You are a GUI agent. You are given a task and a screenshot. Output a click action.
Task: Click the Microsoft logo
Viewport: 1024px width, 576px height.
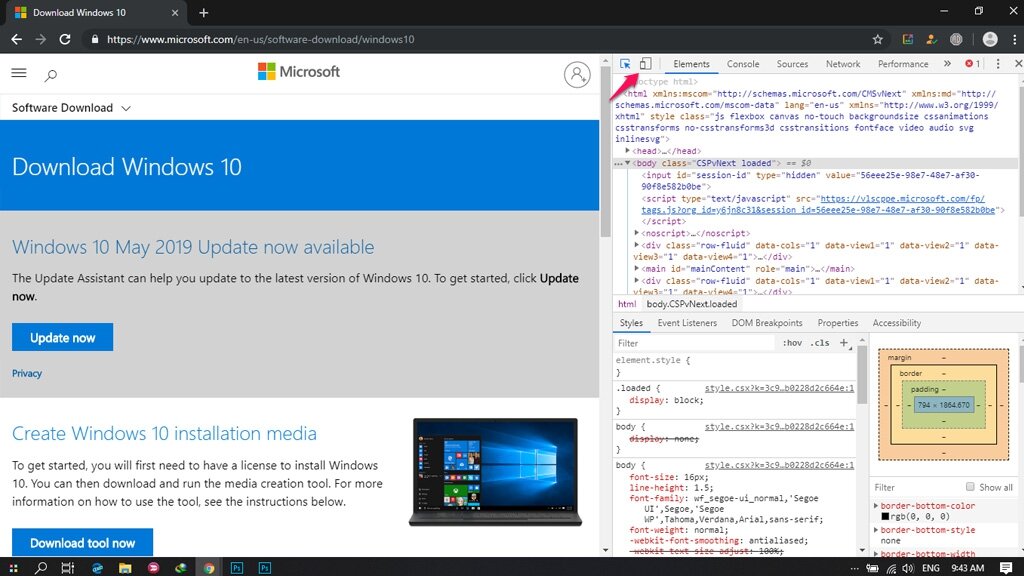coord(298,72)
